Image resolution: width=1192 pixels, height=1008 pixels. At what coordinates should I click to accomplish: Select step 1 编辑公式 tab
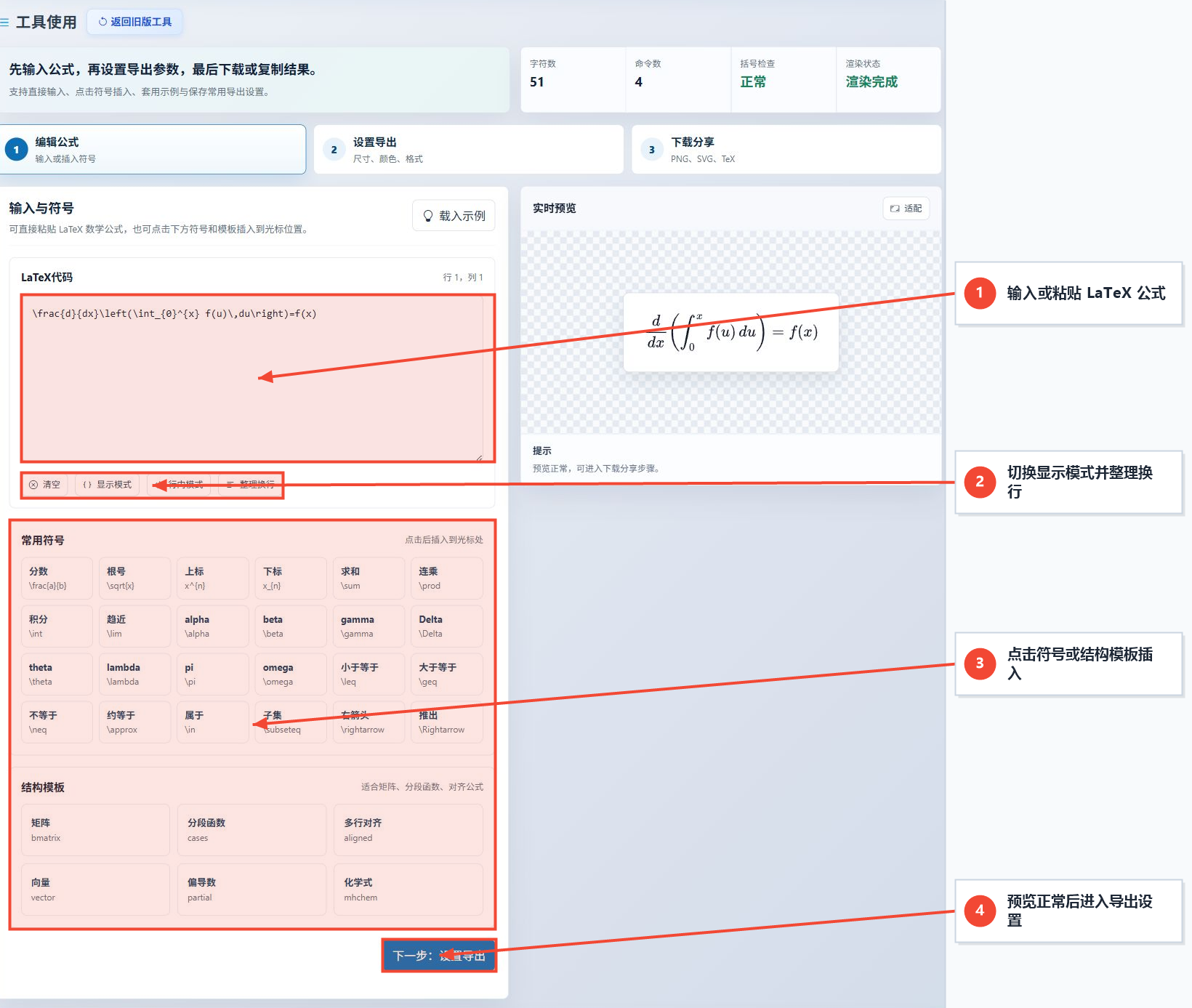[x=153, y=150]
